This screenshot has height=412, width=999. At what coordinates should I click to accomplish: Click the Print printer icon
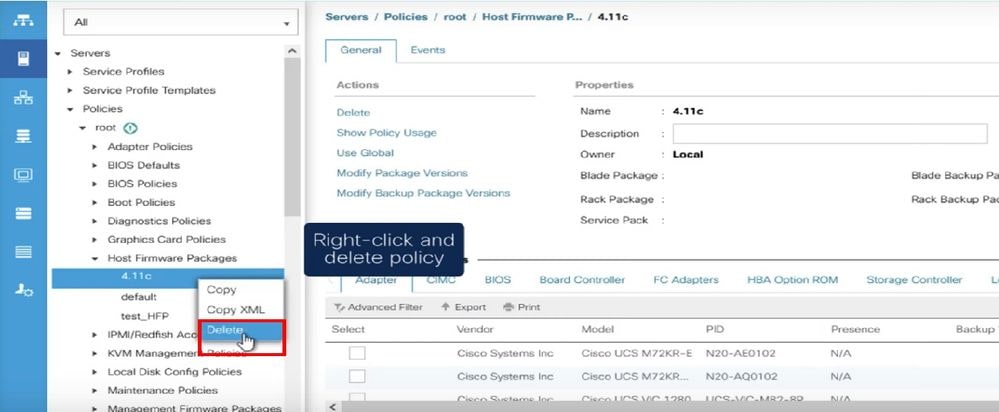[x=508, y=307]
